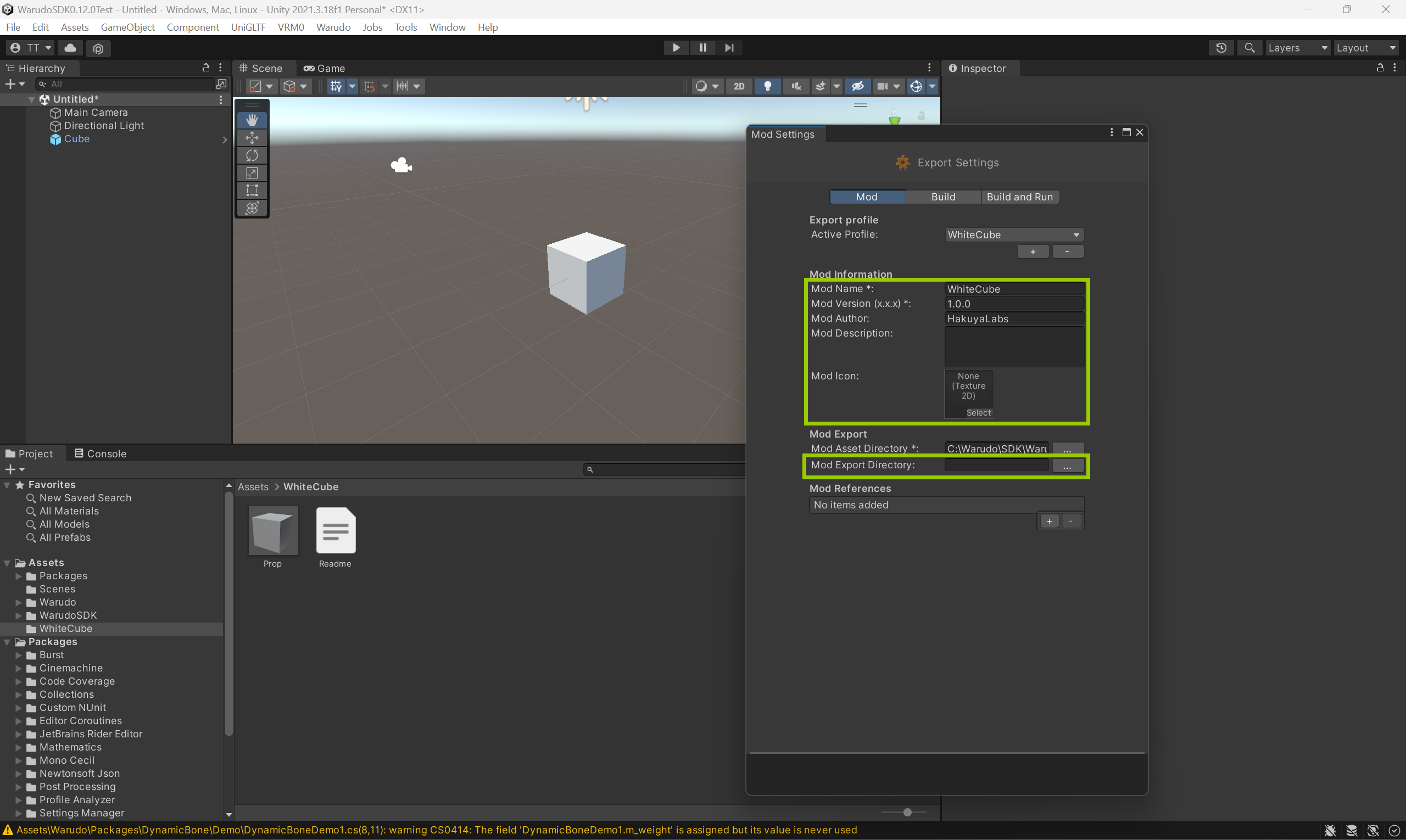Select the Hand view tool

click(x=252, y=120)
